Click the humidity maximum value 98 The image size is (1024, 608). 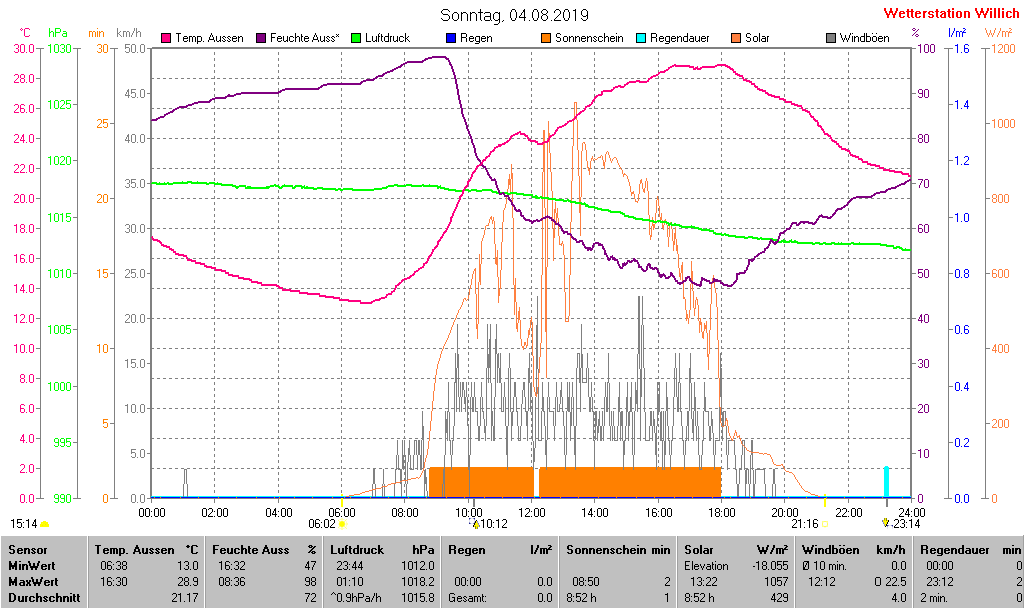(310, 581)
